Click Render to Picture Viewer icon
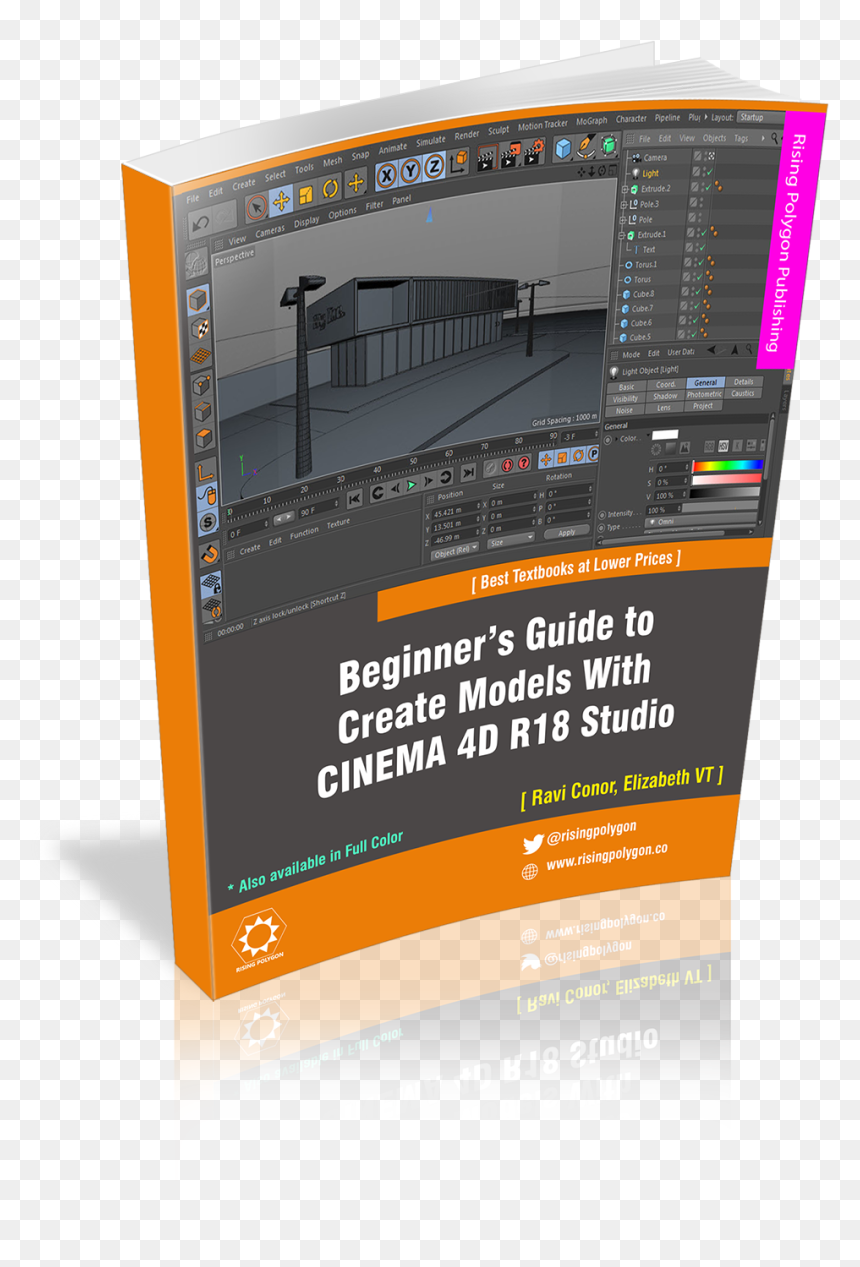Image resolution: width=860 pixels, height=1267 pixels. [x=511, y=154]
